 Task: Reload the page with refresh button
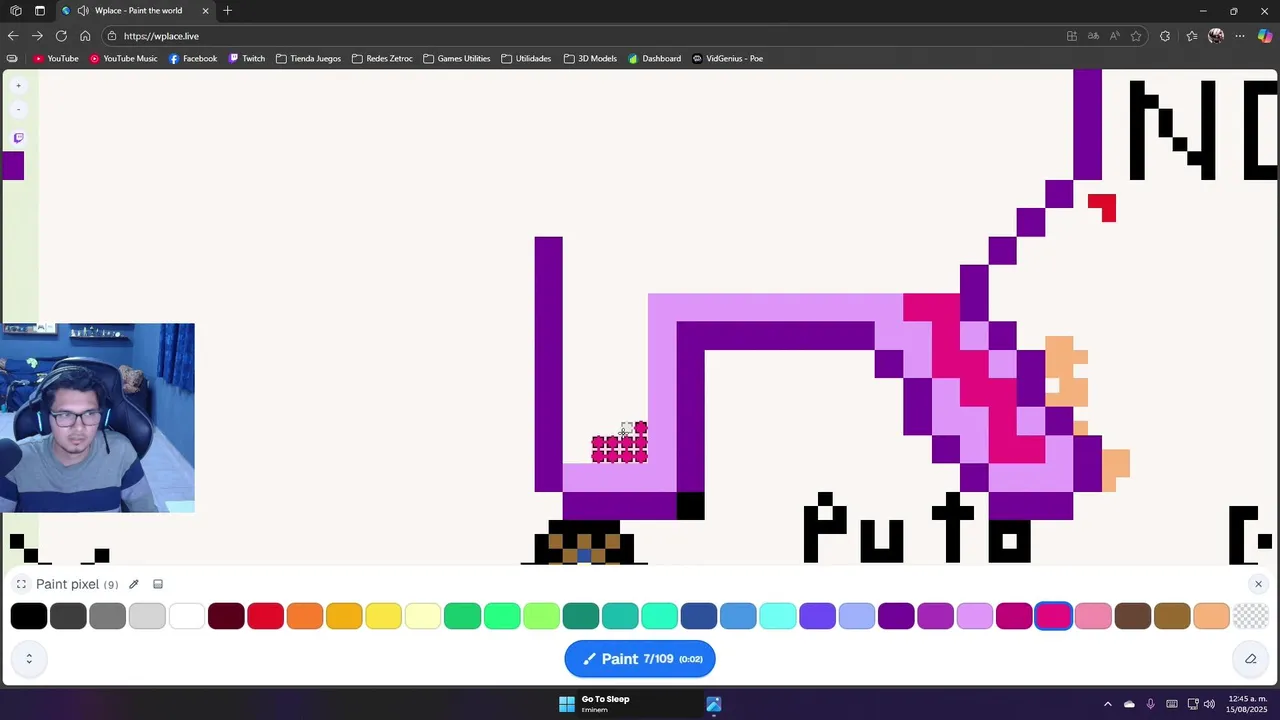pyautogui.click(x=61, y=36)
